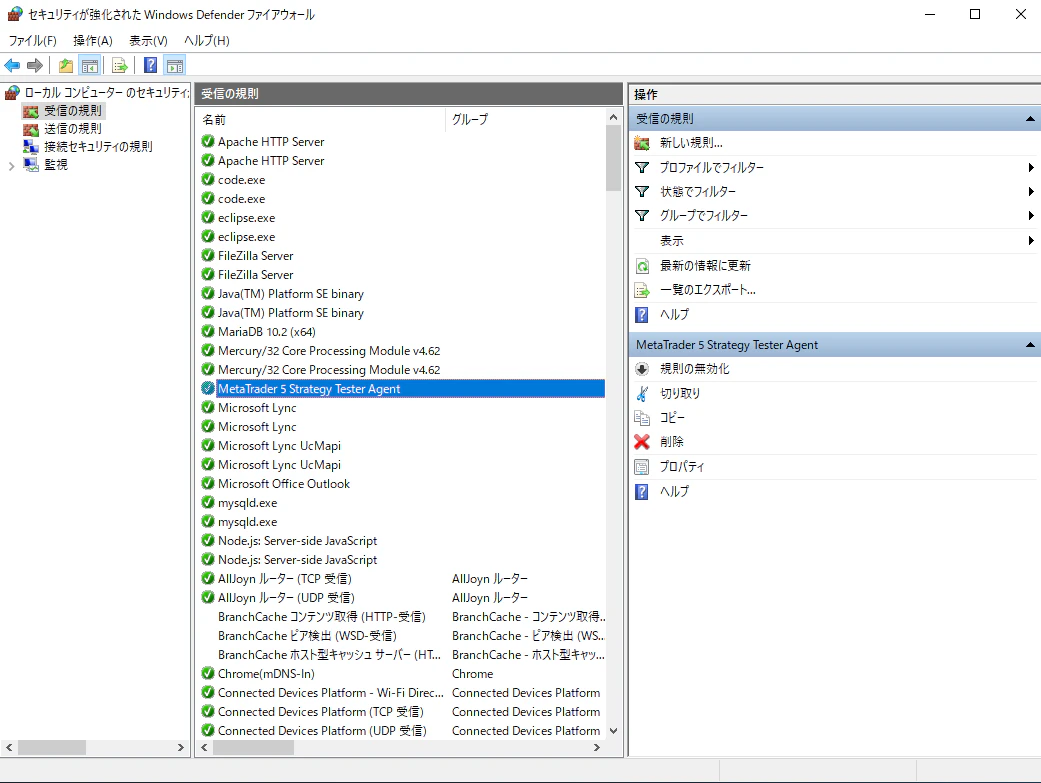
Task: Open the グループでフィルター submenu arrow
Action: (x=1031, y=215)
